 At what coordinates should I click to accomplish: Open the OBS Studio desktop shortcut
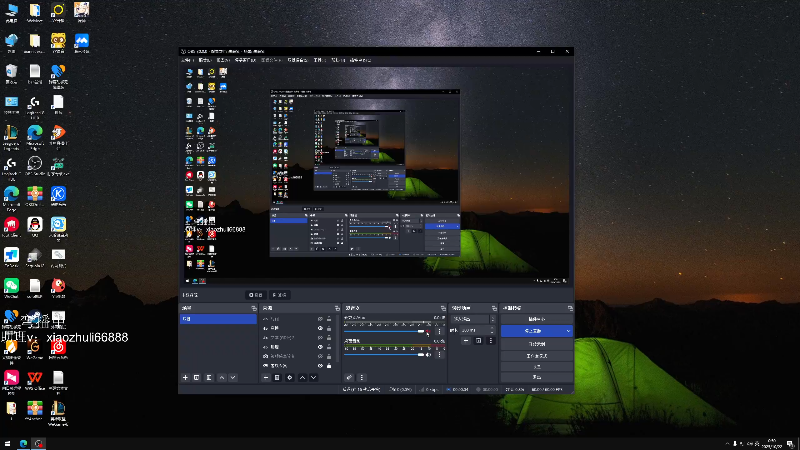[35, 166]
